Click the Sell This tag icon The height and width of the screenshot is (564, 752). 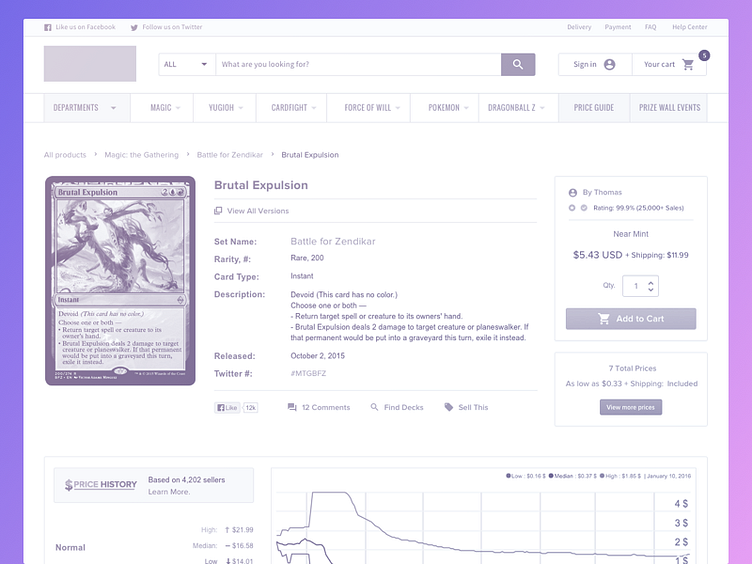(x=448, y=407)
